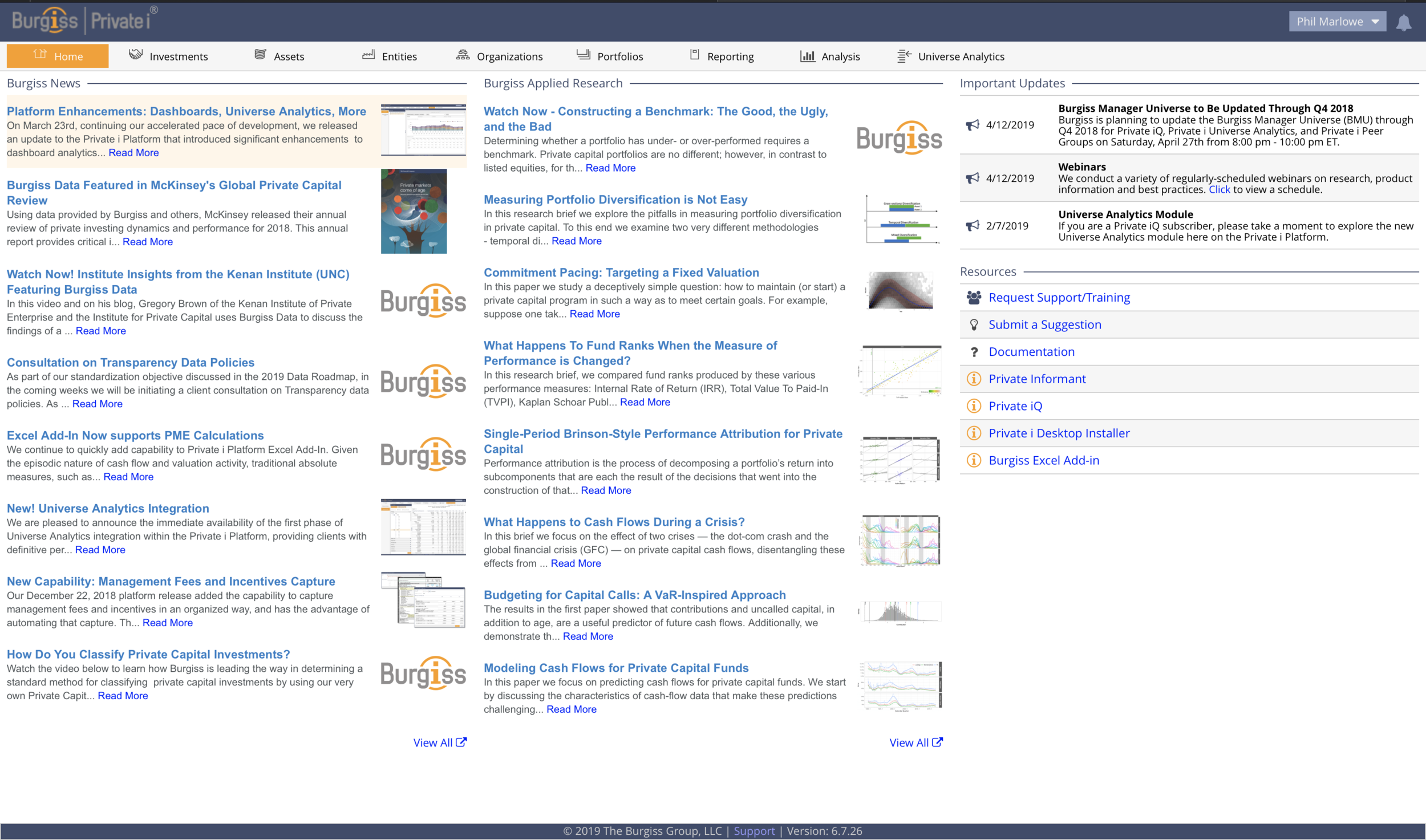Open New! Universe Analytics Integration headline
The height and width of the screenshot is (840, 1426).
click(108, 508)
